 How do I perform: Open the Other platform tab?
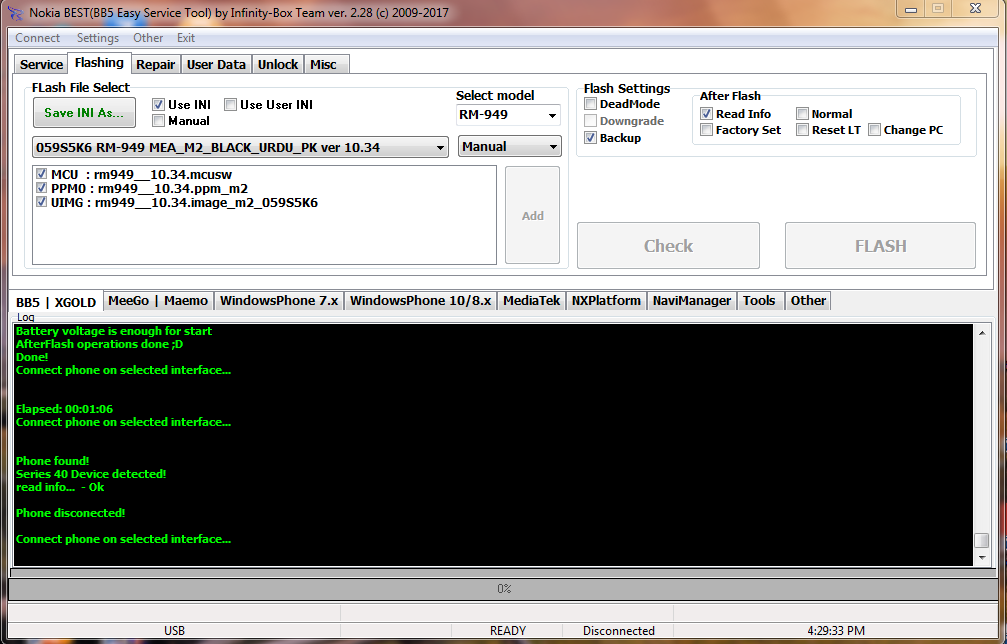click(808, 300)
